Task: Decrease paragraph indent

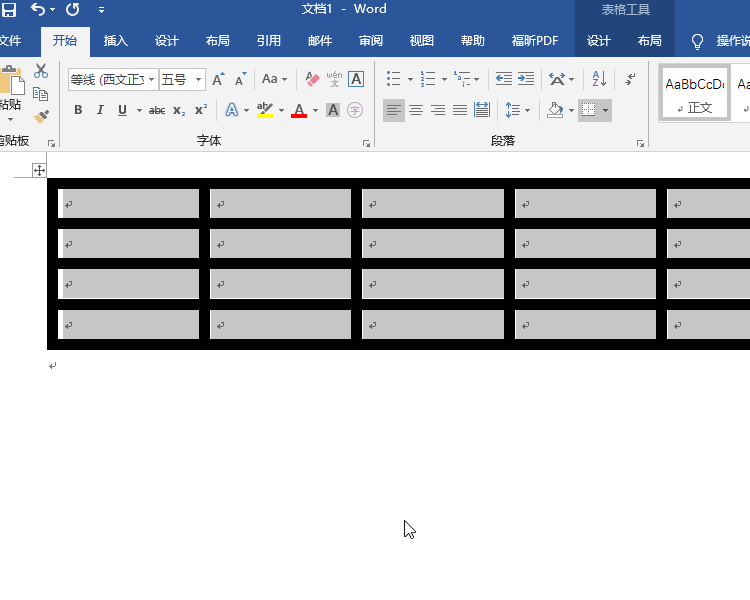Action: 504,79
